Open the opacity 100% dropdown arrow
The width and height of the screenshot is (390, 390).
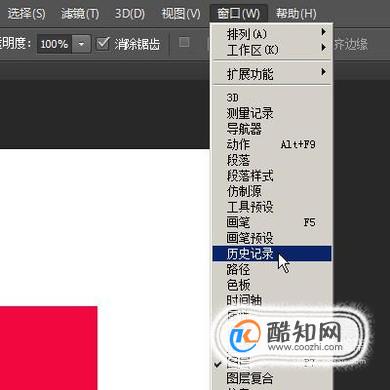pos(81,44)
